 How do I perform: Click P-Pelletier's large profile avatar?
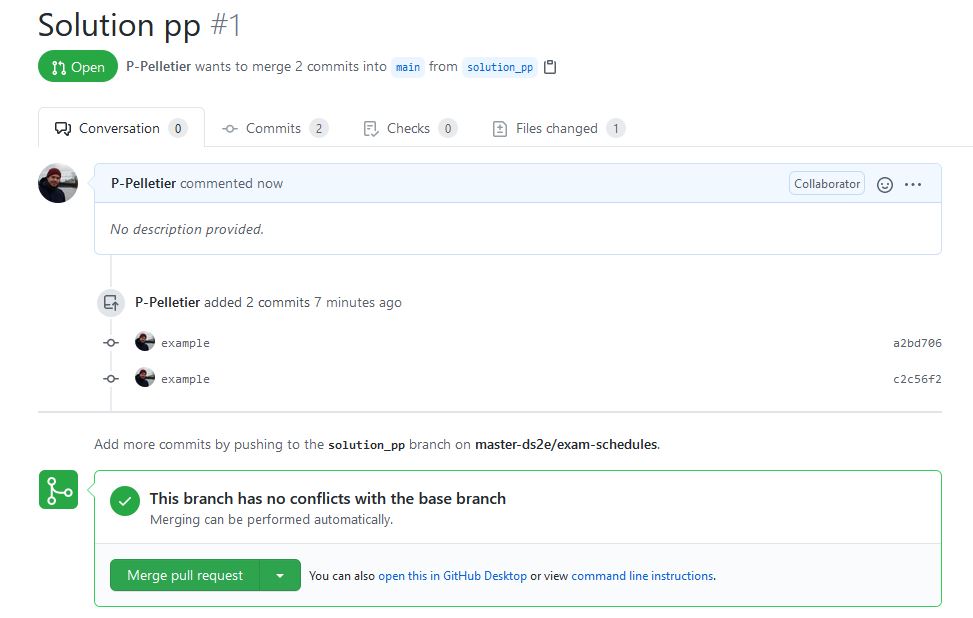pos(58,184)
